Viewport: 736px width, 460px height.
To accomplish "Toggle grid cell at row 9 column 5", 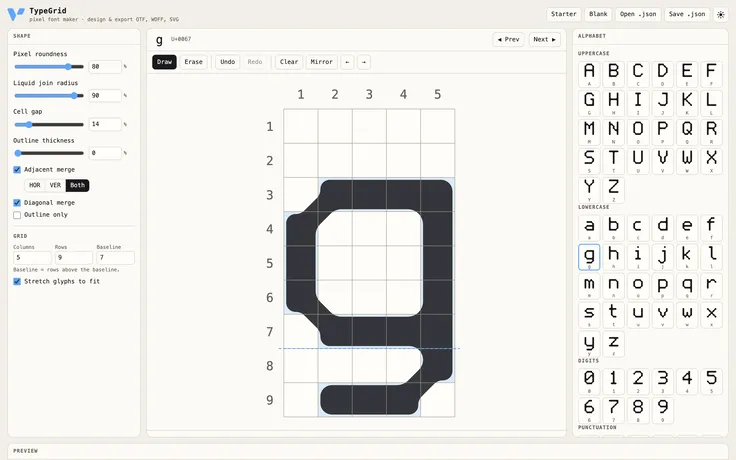I will 437,400.
